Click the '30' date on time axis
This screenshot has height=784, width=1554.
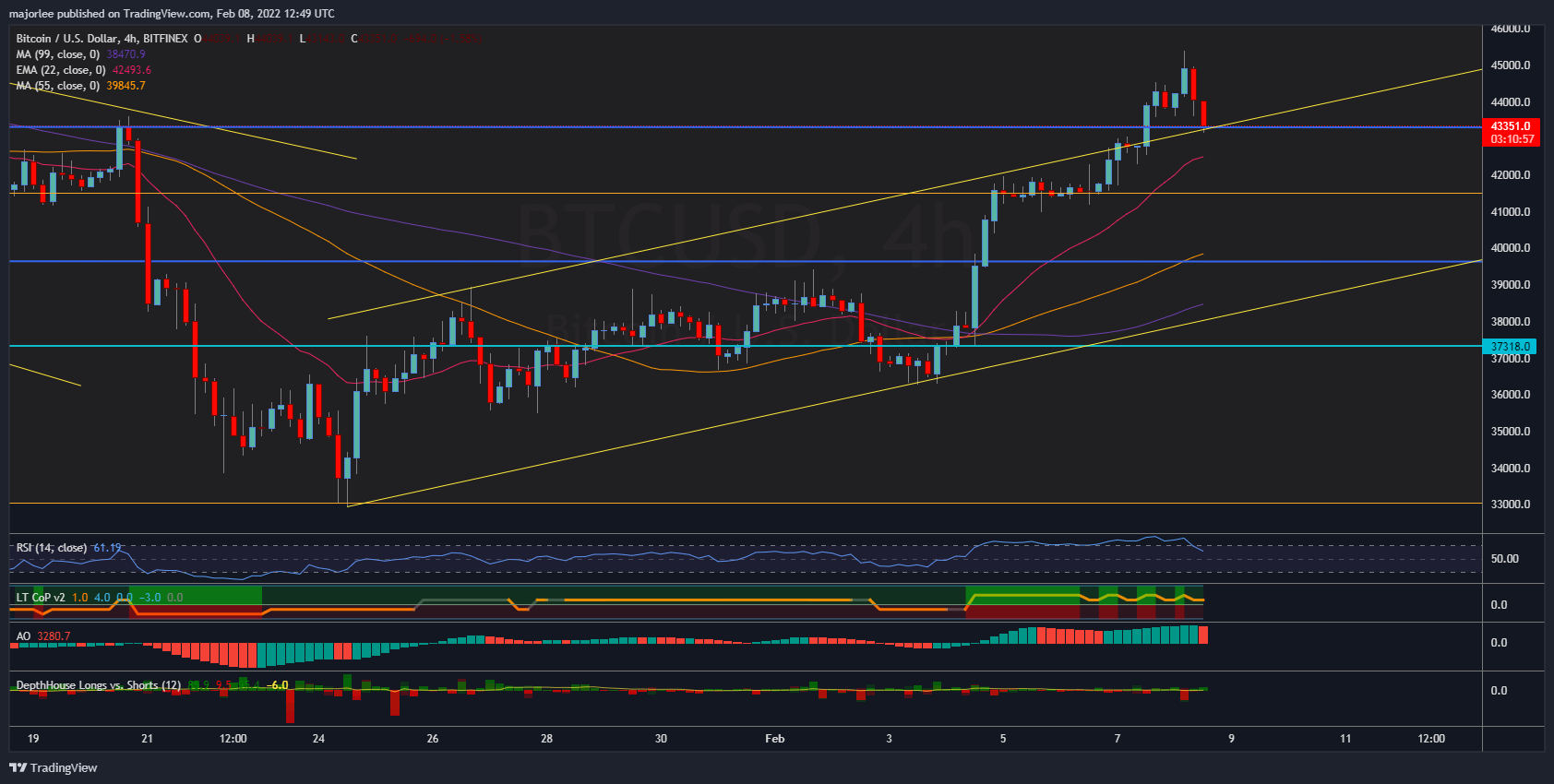coord(661,739)
